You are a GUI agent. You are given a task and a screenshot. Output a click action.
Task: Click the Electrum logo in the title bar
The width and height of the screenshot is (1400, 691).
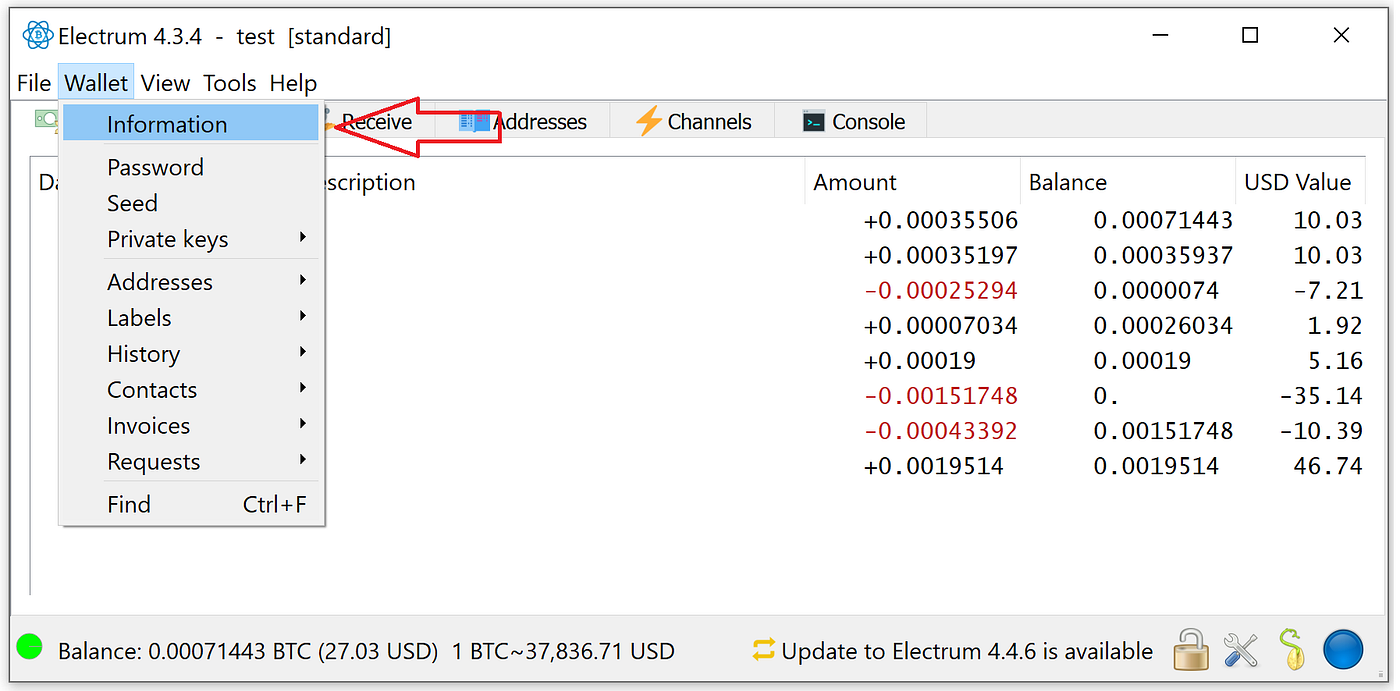pos(37,36)
